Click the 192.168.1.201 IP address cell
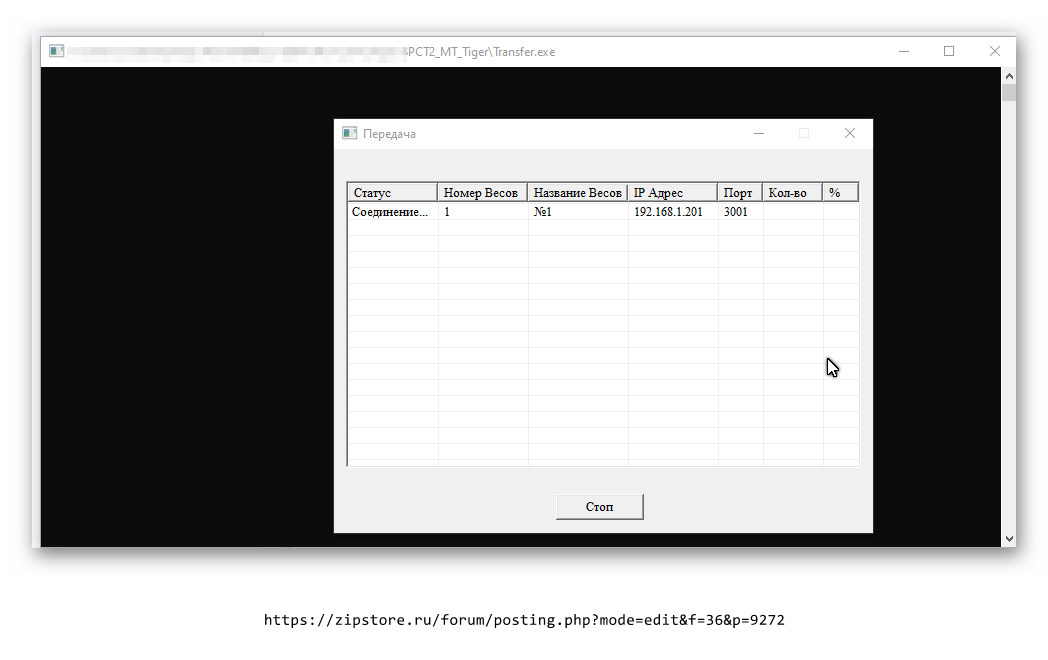 668,212
